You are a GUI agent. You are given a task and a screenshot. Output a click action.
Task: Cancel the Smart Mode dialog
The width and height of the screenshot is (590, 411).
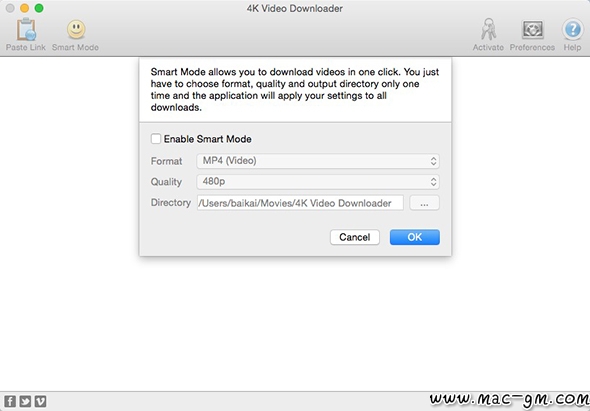(355, 237)
